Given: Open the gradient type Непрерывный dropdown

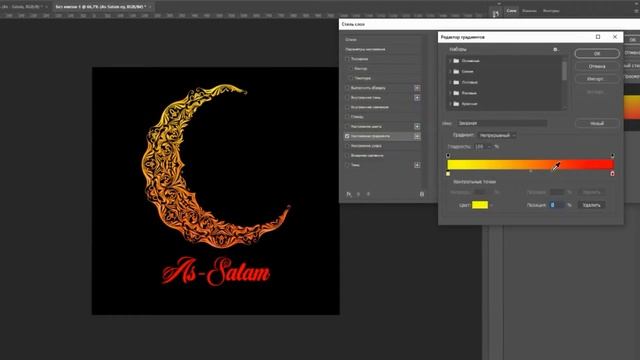Looking at the screenshot, I should tap(497, 135).
